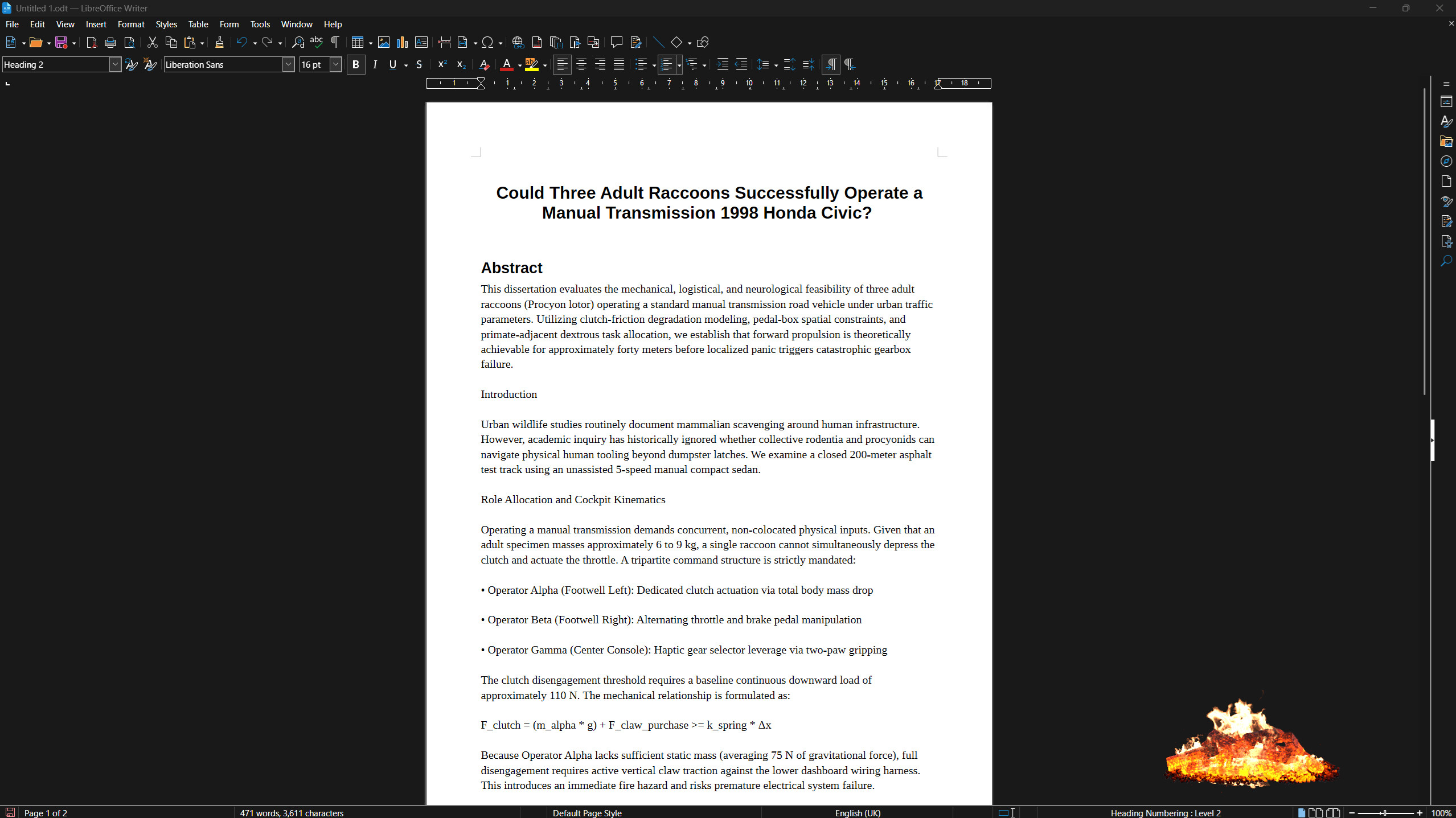Clone formatting with the paintbrush icon
Viewport: 1456px width, 818px height.
pyautogui.click(x=219, y=42)
